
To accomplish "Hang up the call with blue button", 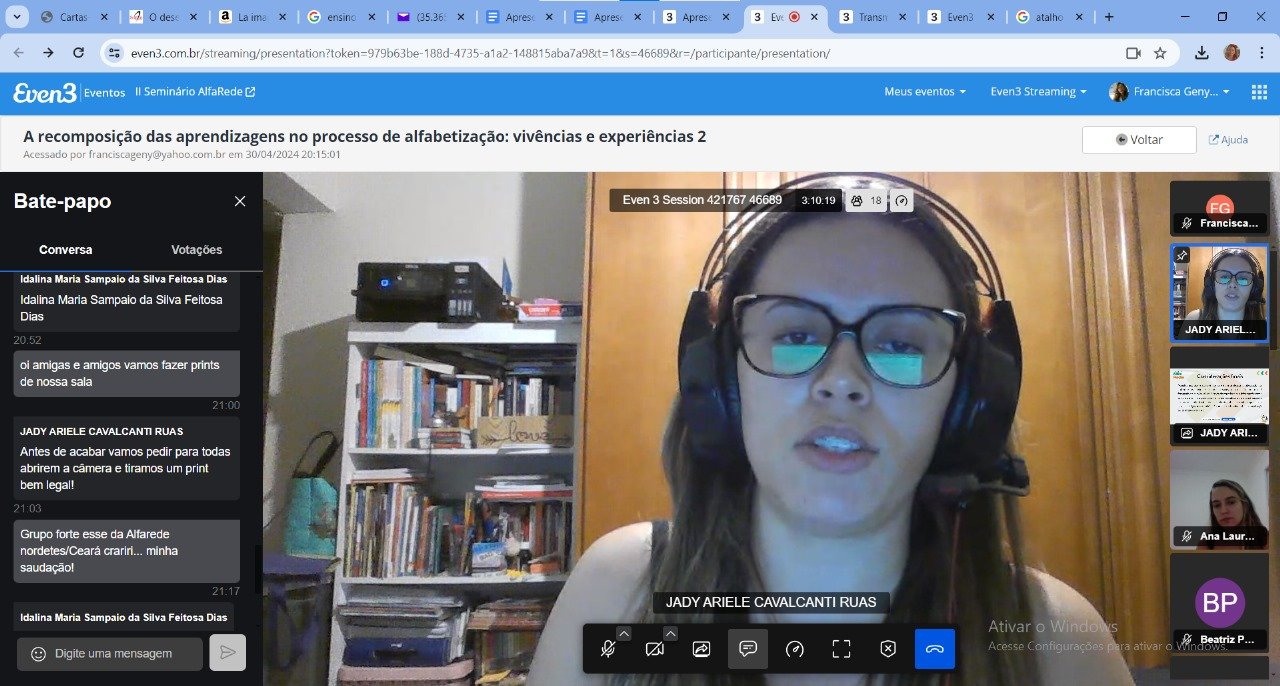I will click(x=935, y=649).
